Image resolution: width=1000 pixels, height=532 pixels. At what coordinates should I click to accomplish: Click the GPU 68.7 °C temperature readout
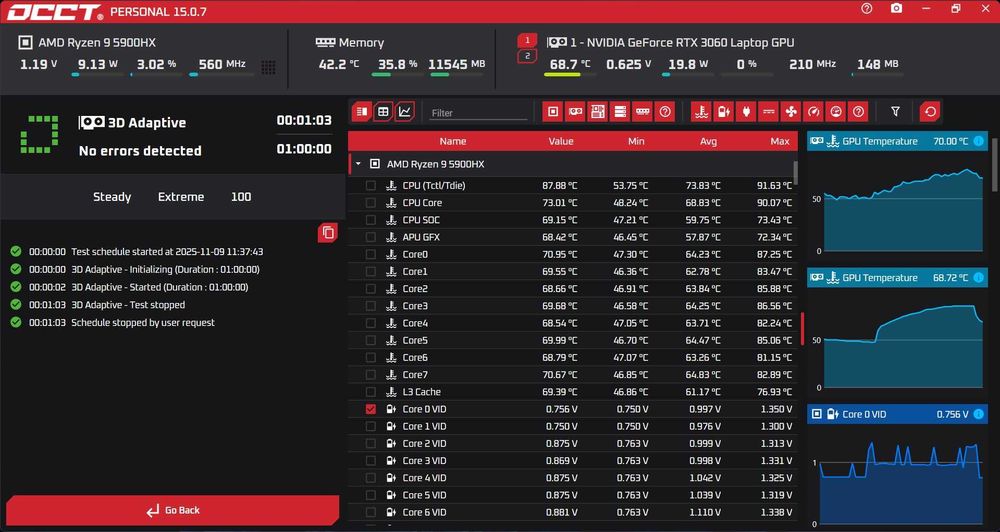pos(570,64)
